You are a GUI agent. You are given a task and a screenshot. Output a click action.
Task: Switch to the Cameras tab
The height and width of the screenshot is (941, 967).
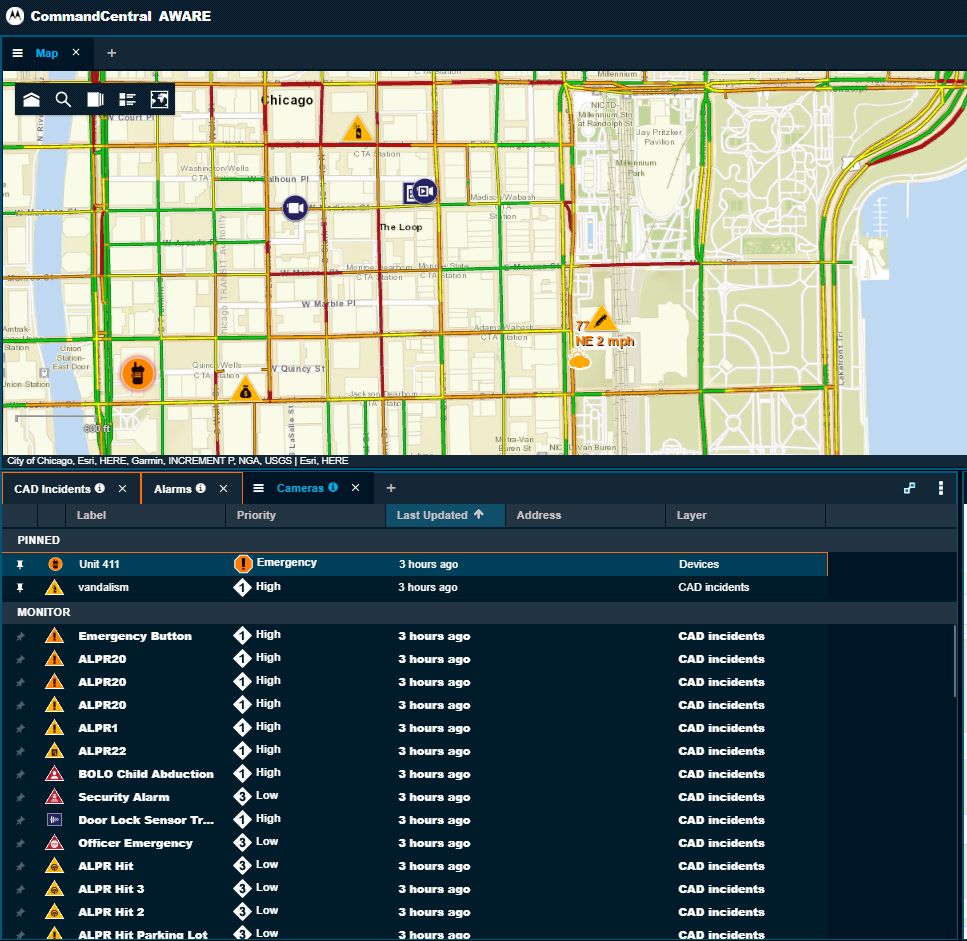300,488
